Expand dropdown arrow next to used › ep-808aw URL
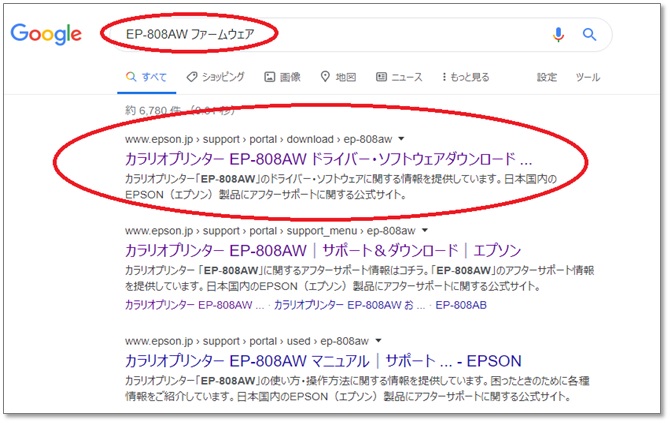The image size is (670, 423). tap(378, 341)
